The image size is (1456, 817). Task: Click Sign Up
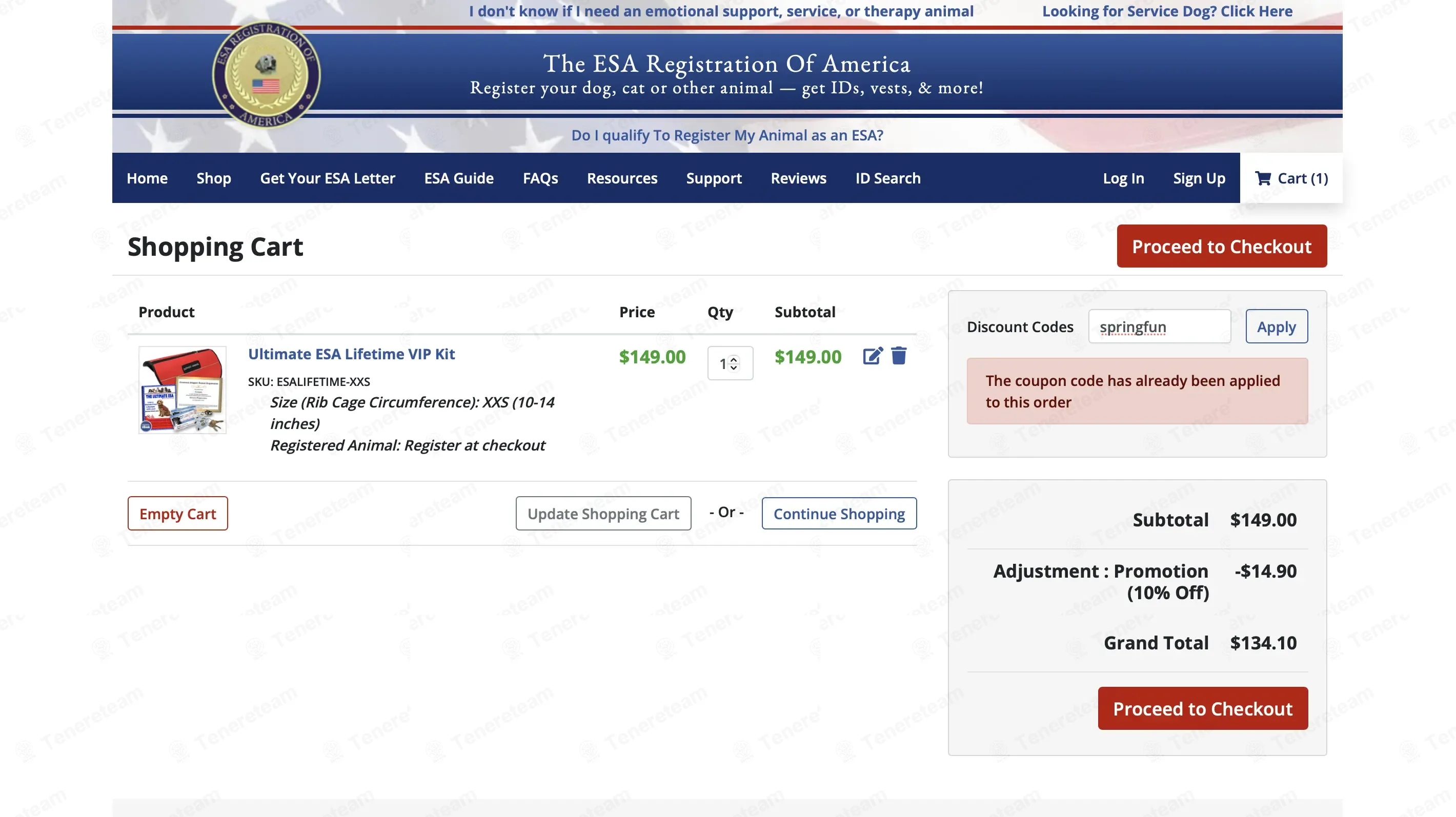point(1199,178)
